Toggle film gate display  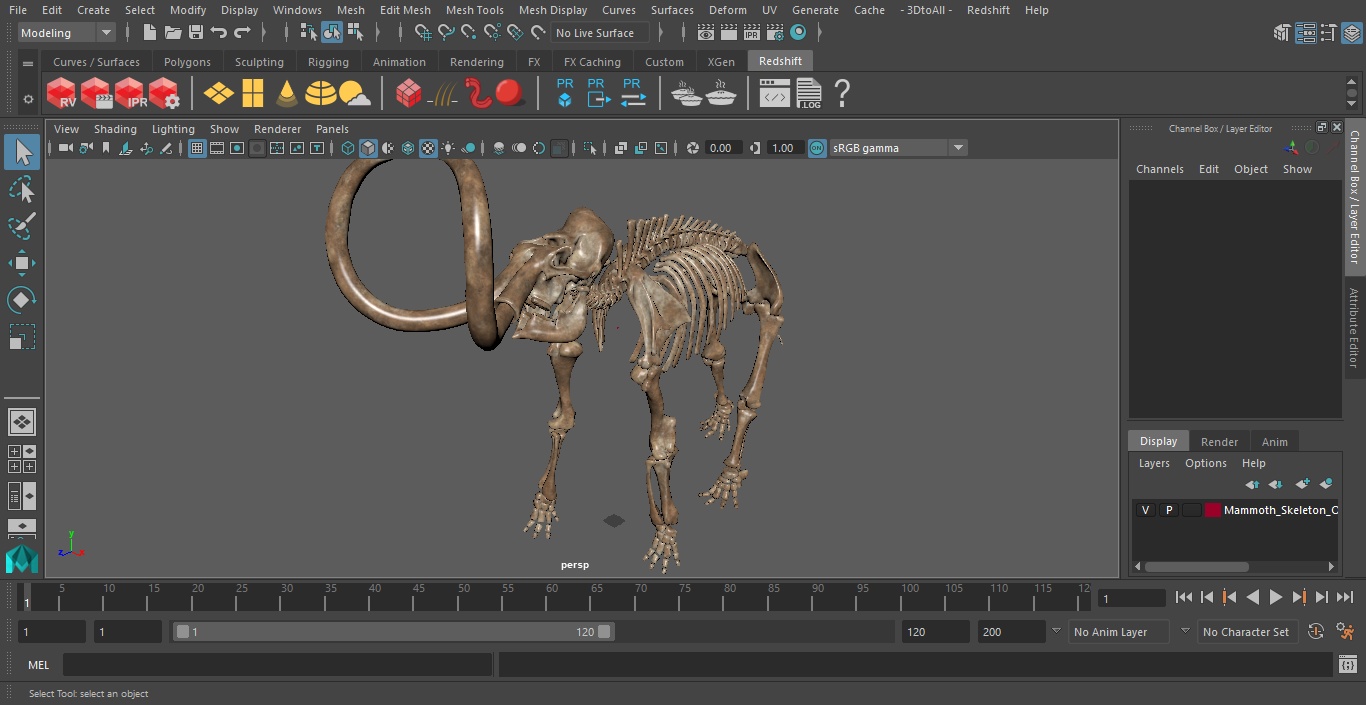coord(217,148)
